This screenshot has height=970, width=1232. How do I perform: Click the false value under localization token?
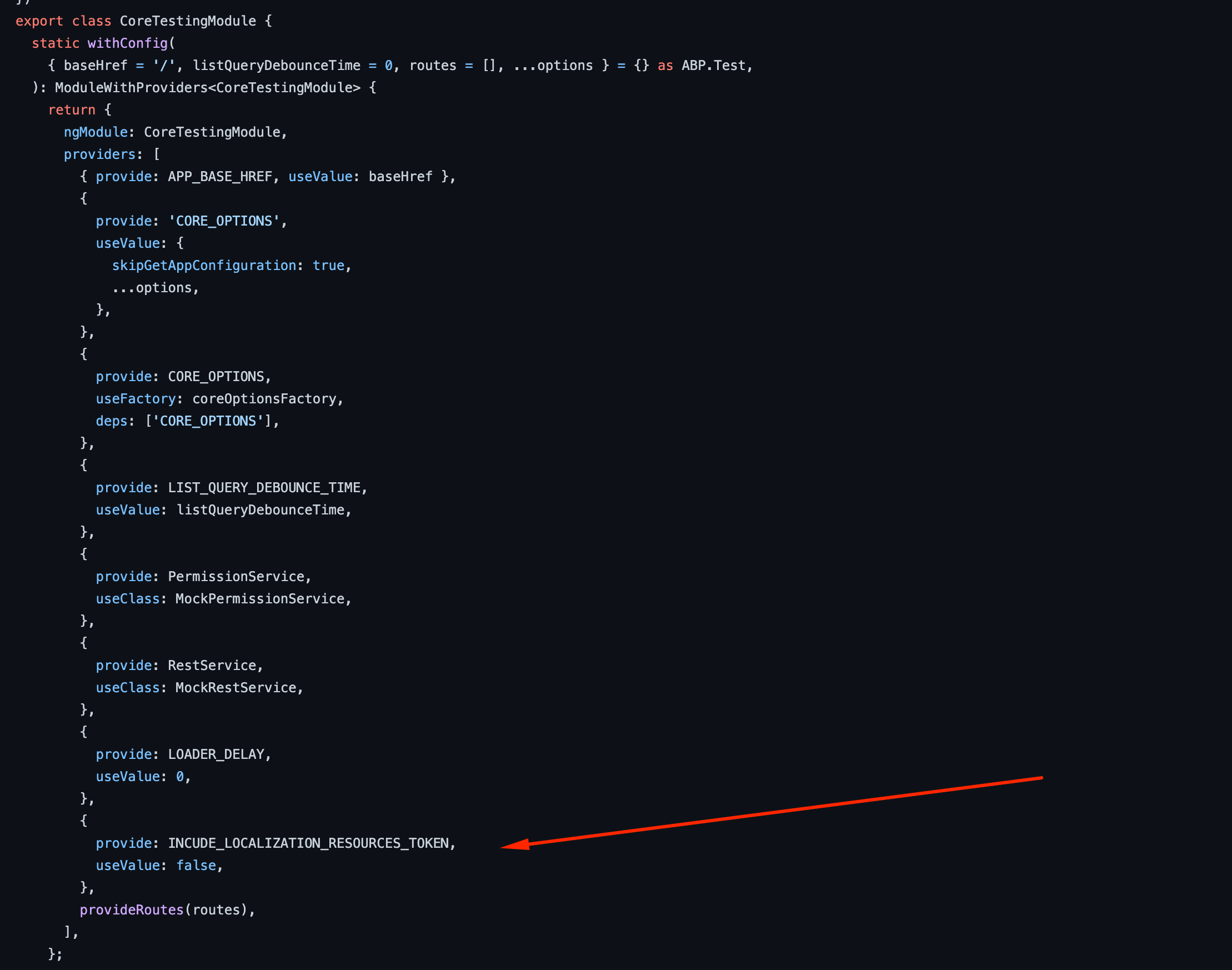pos(196,866)
